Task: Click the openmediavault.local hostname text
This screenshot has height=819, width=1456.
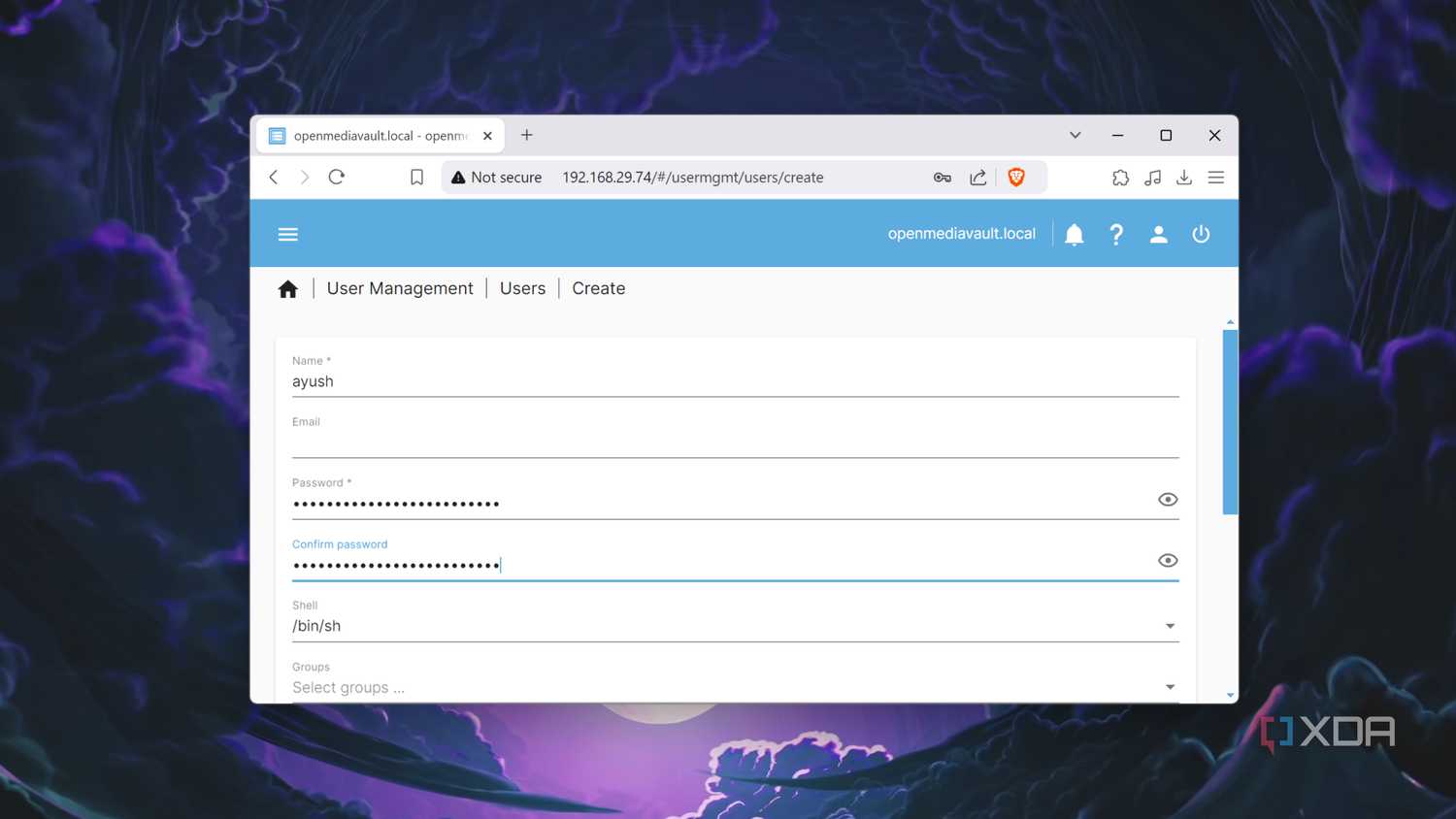Action: click(x=961, y=234)
